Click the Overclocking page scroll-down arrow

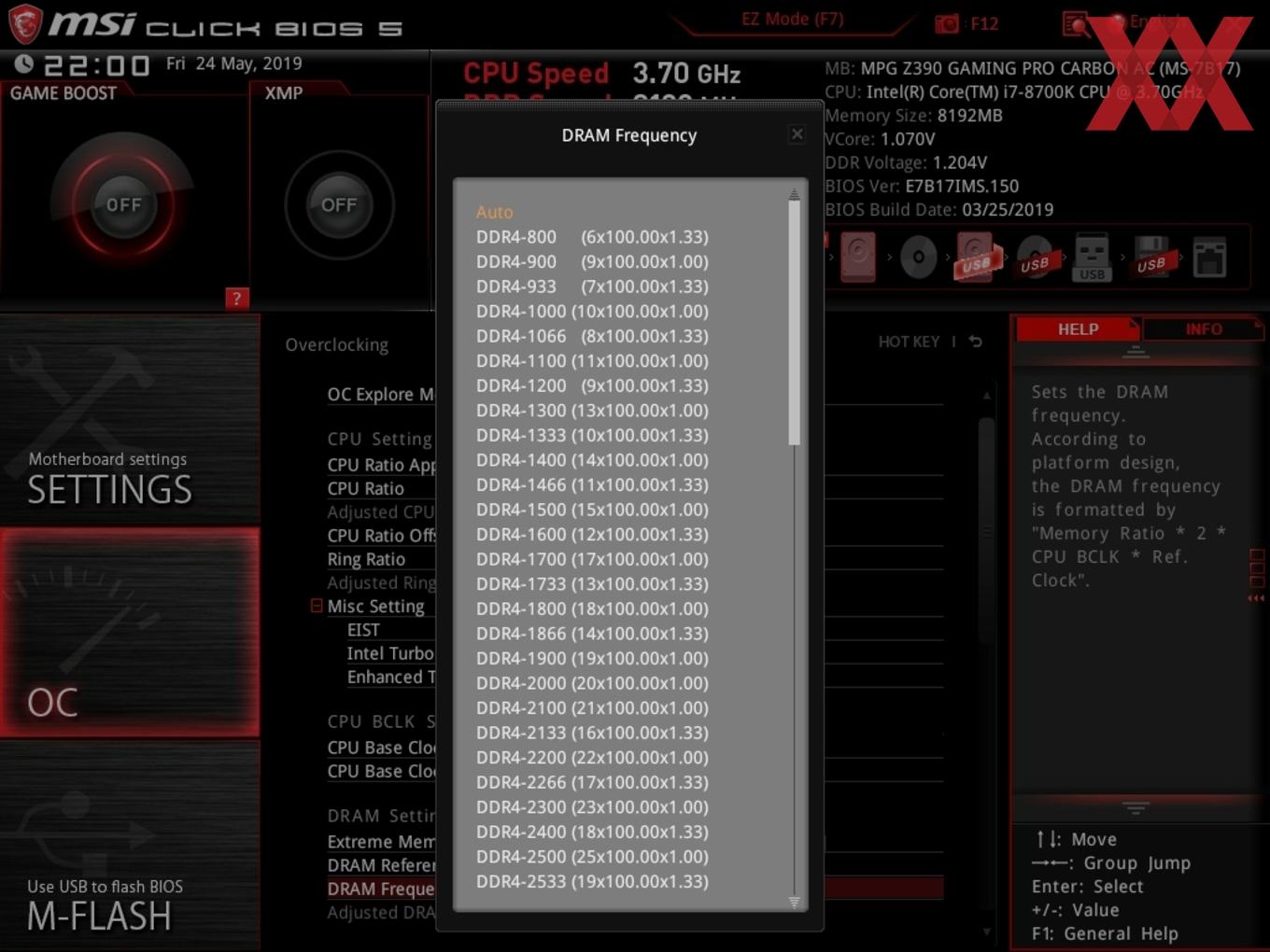(x=986, y=931)
